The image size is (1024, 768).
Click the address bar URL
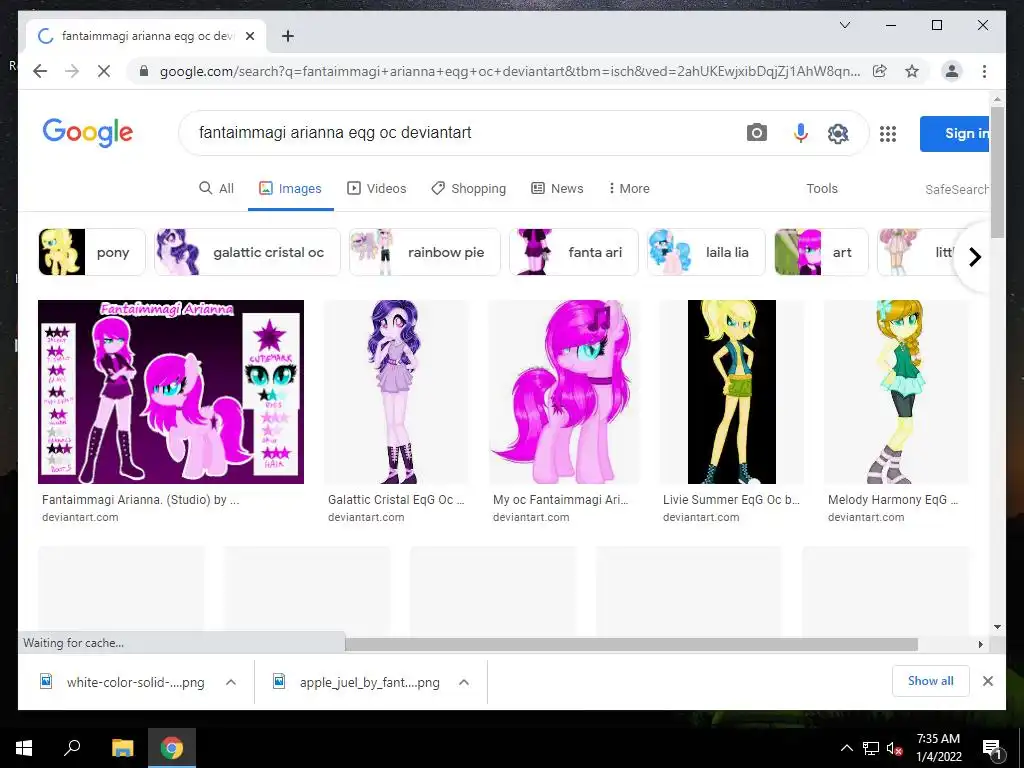coord(509,71)
